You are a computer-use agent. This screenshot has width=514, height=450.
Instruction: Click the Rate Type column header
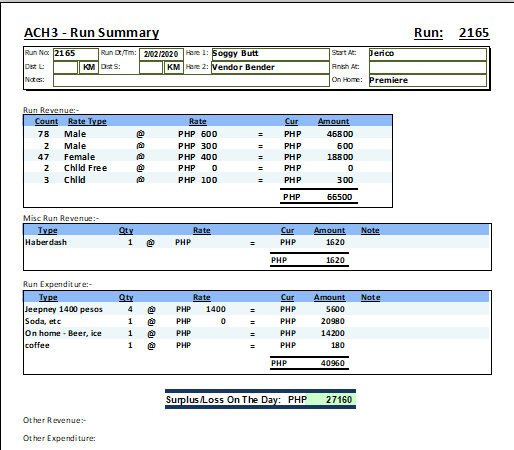87,121
